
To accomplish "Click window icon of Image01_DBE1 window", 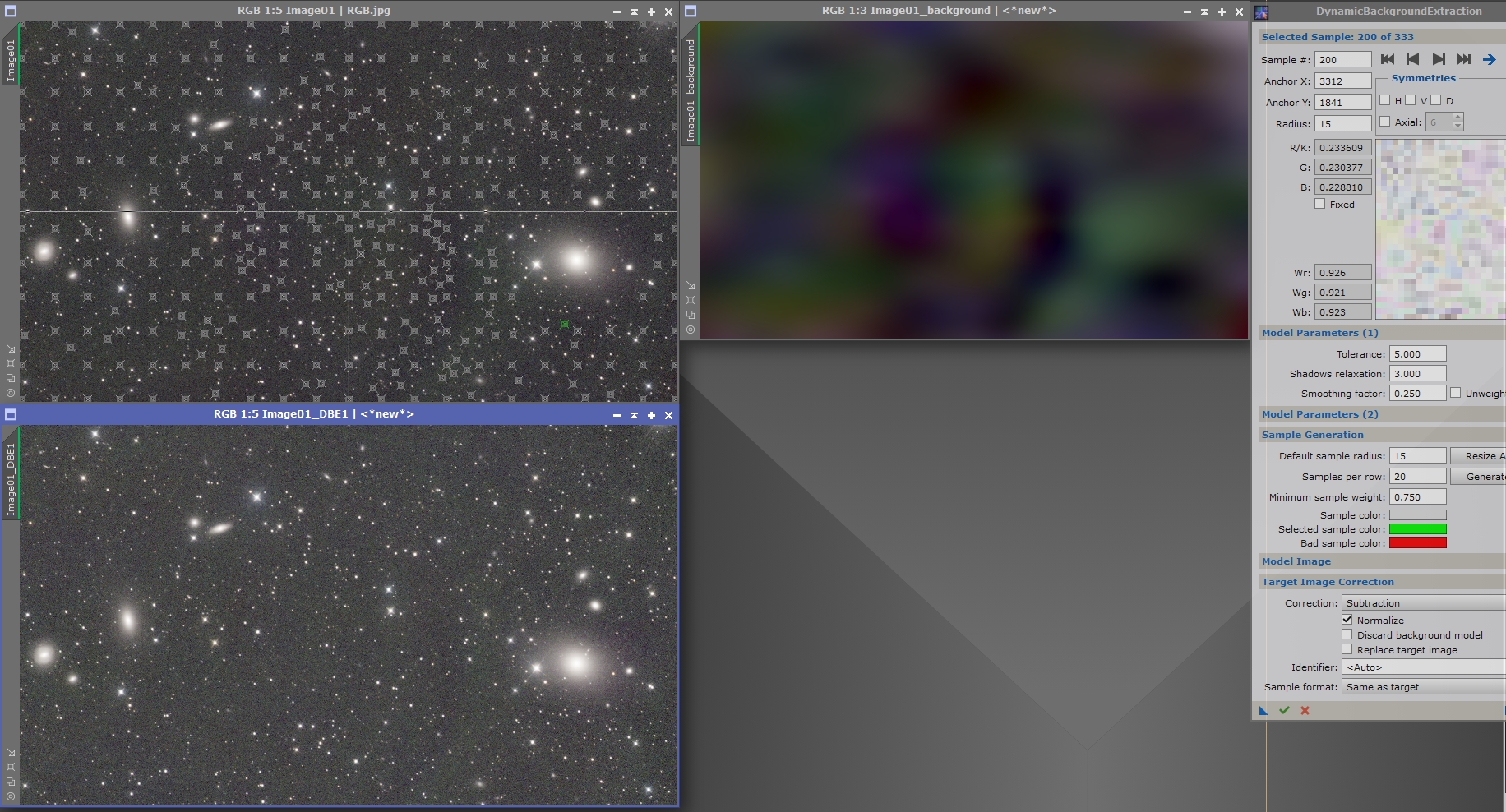I will click(11, 415).
